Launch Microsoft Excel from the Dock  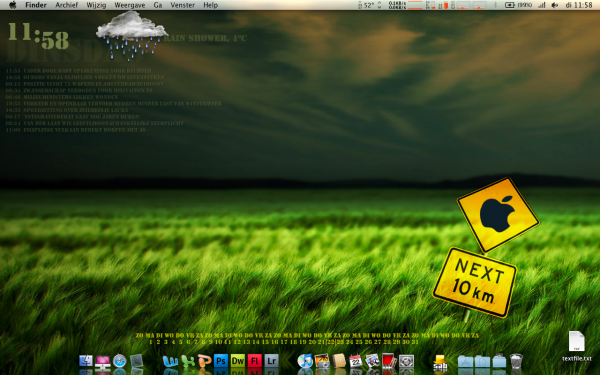tap(188, 361)
